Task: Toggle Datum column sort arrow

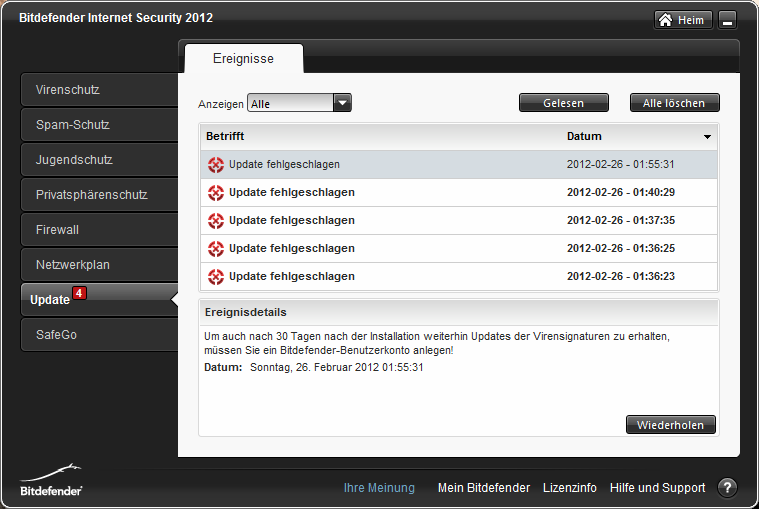Action: point(707,137)
